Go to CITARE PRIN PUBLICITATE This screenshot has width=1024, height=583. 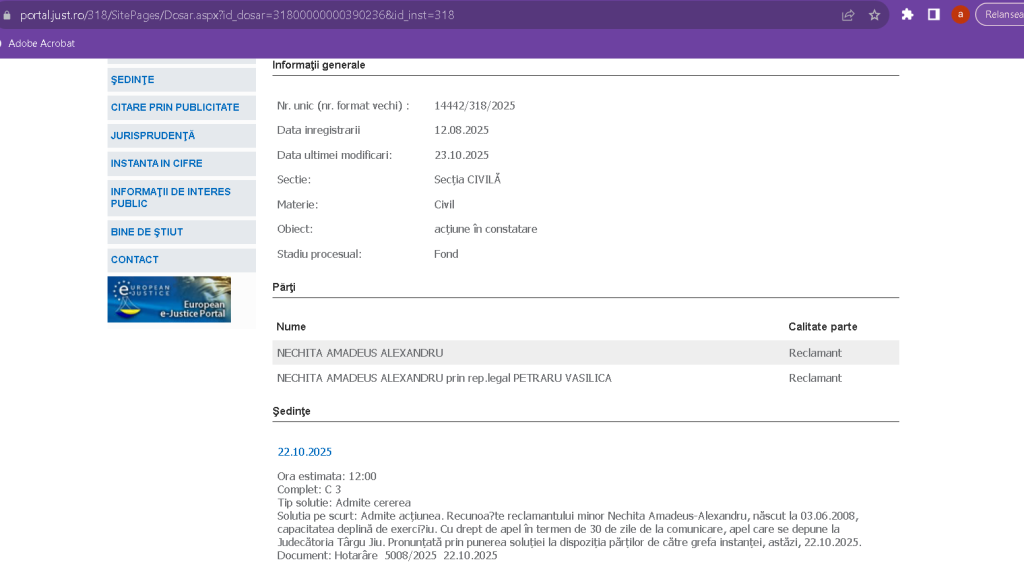[175, 107]
